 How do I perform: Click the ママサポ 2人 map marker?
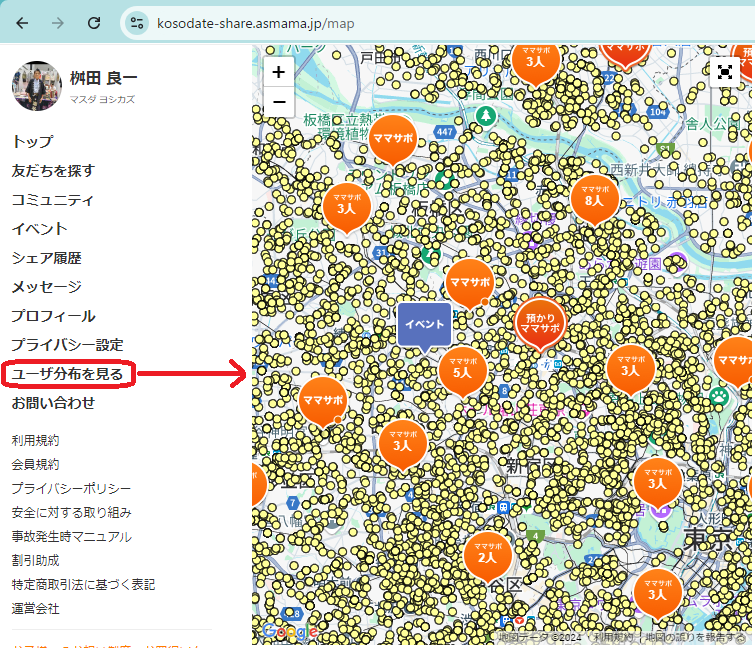pyautogui.click(x=487, y=554)
